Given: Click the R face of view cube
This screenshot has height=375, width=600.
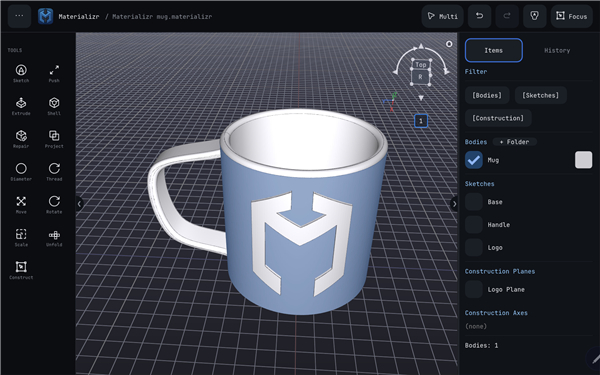Looking at the screenshot, I should pos(420,77).
